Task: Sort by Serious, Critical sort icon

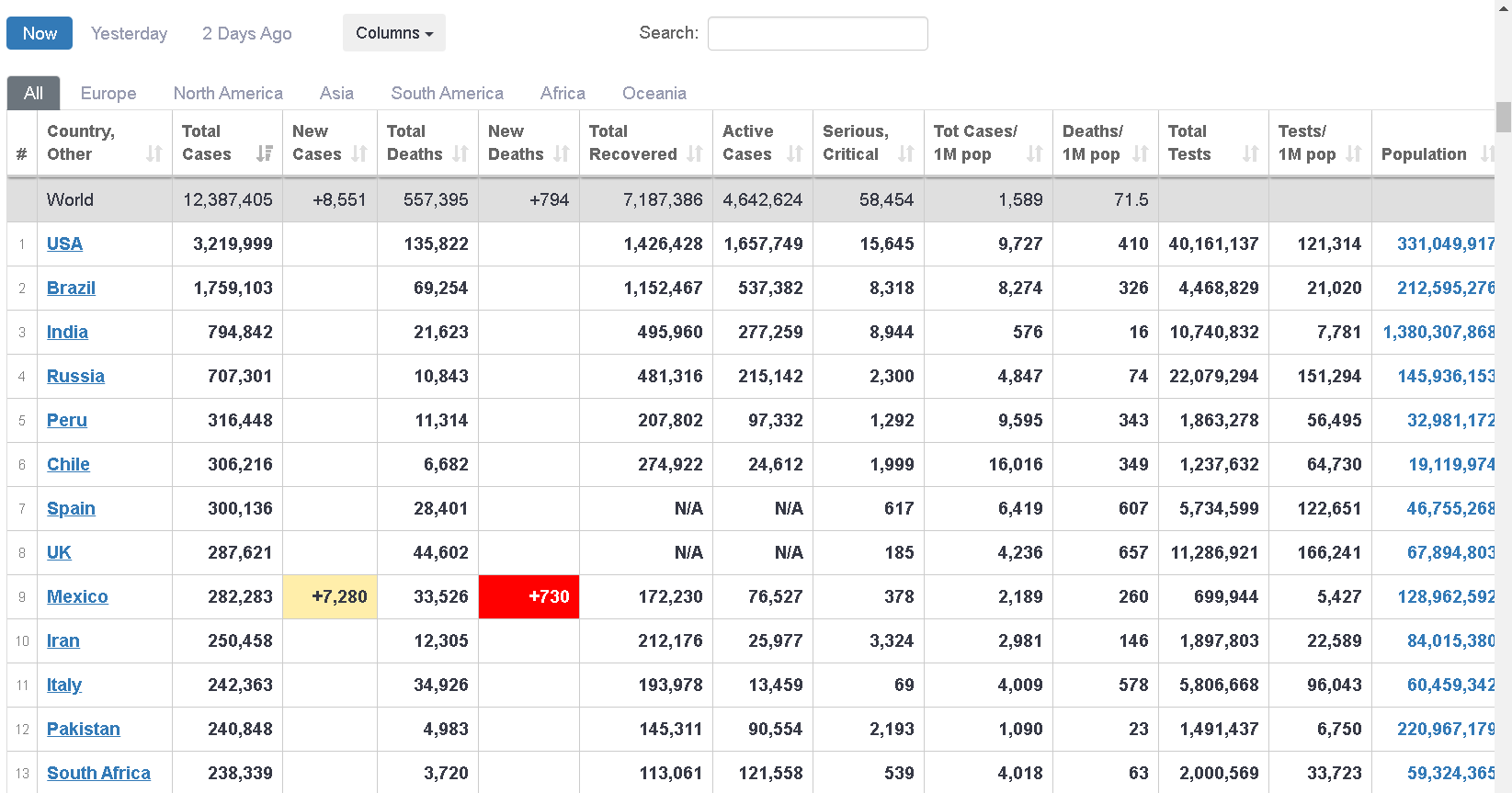Action: pos(906,153)
